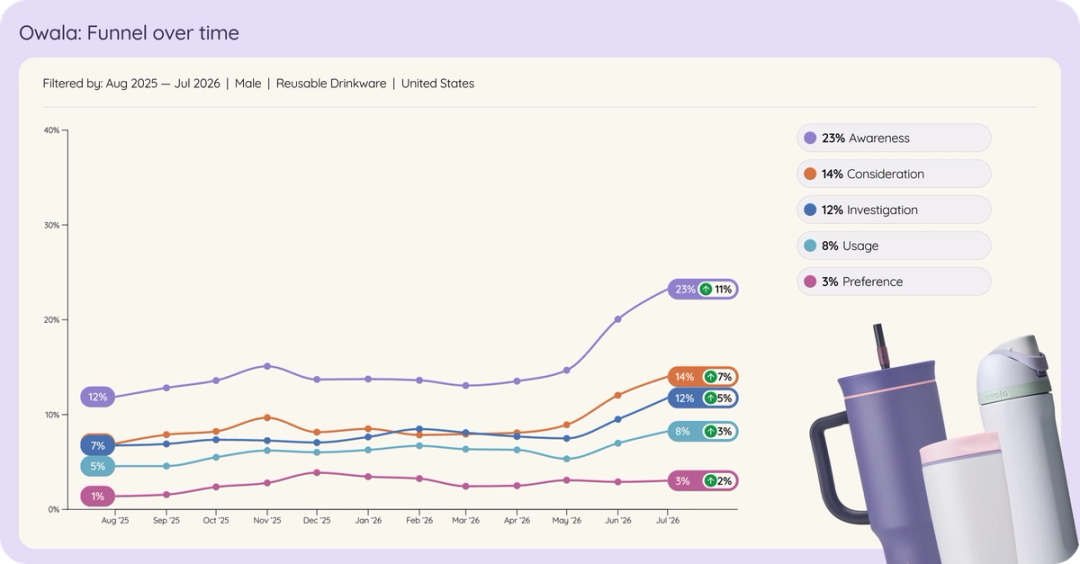Click the Aug 2025 — Jul 2026 date filter
The width and height of the screenshot is (1080, 564).
coord(163,83)
